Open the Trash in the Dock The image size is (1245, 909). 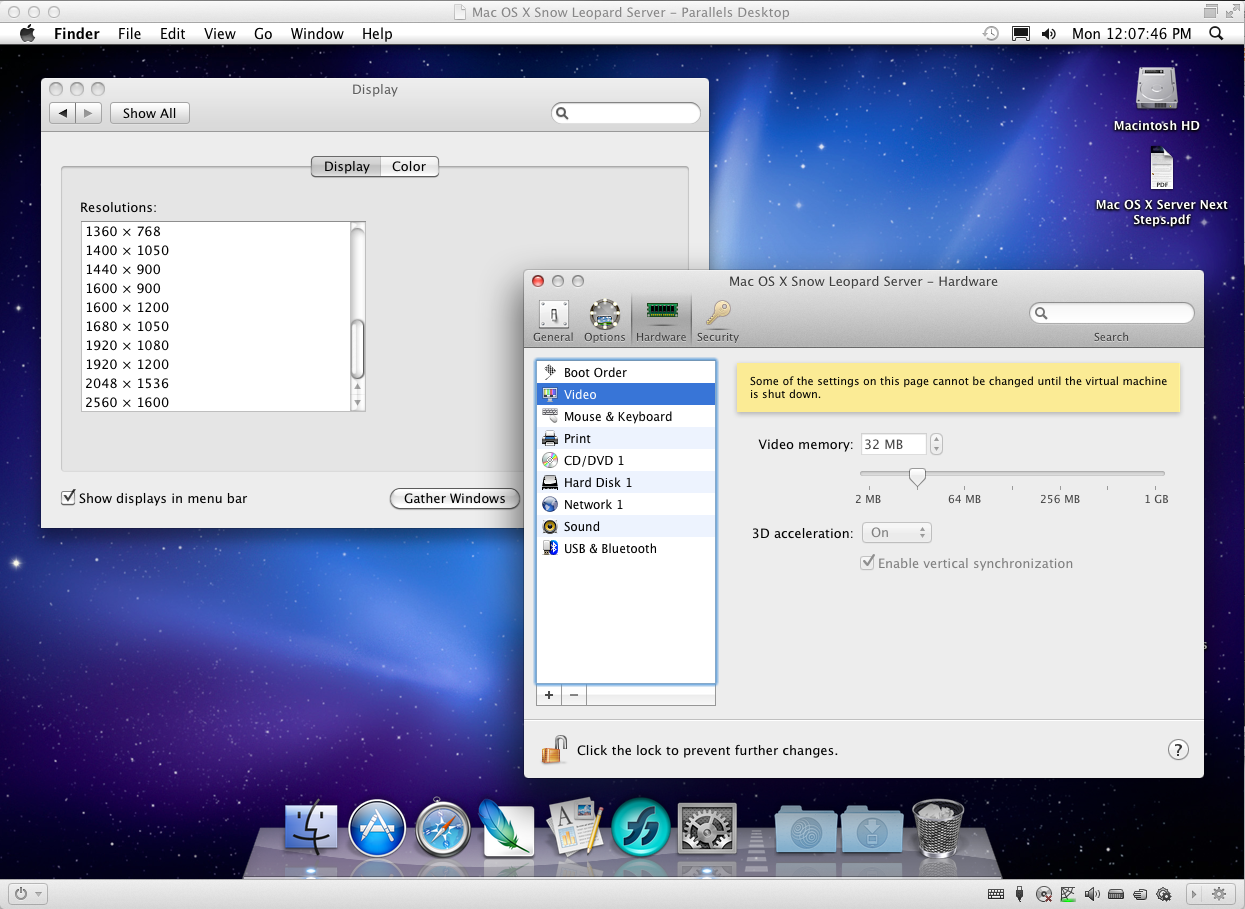tap(938, 828)
